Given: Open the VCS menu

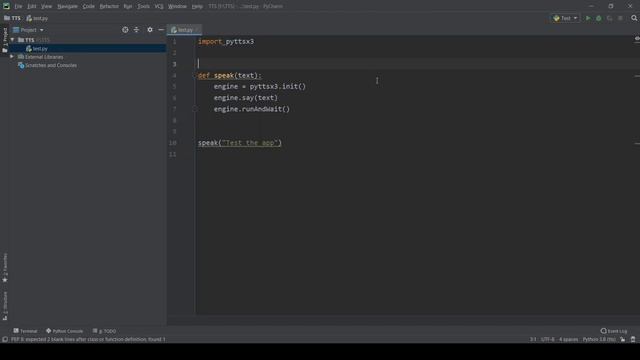Looking at the screenshot, I should (159, 7).
